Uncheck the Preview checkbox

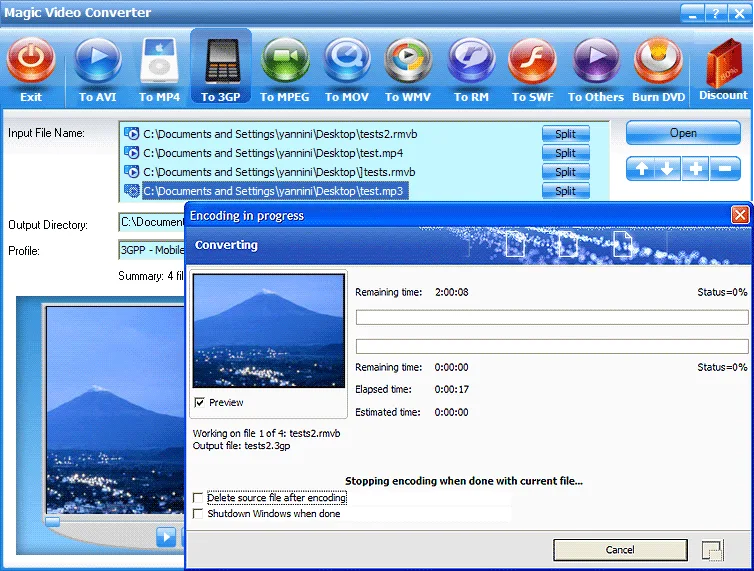(x=199, y=402)
